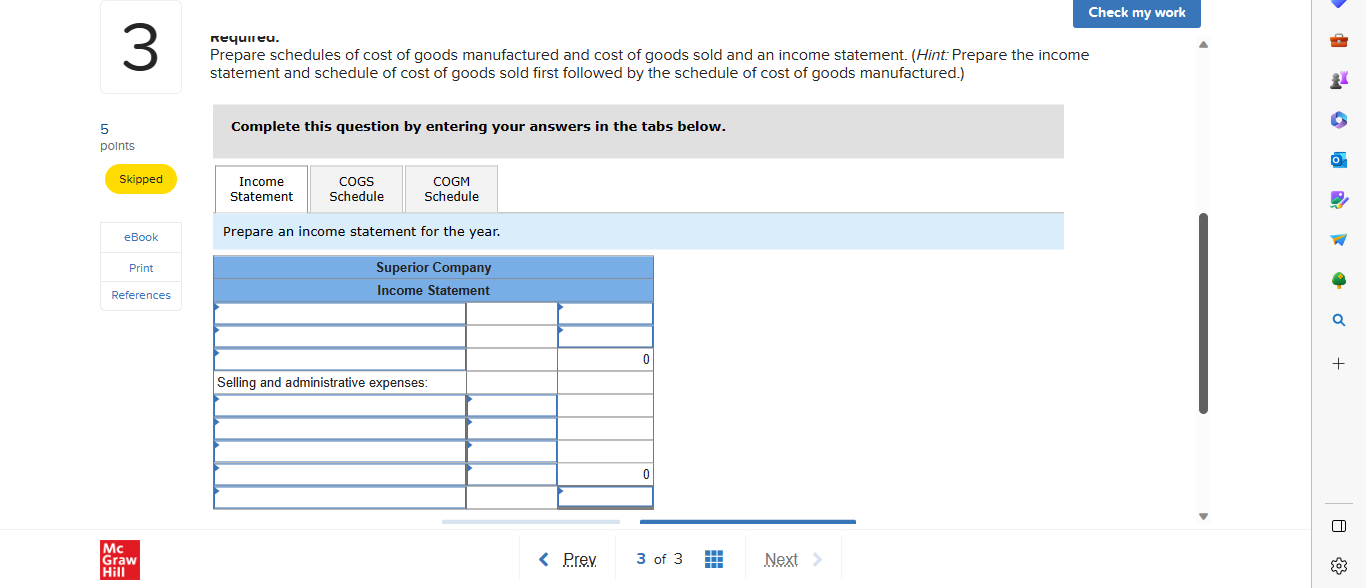The height and width of the screenshot is (588, 1366).
Task: Click the References link
Action: pos(140,294)
